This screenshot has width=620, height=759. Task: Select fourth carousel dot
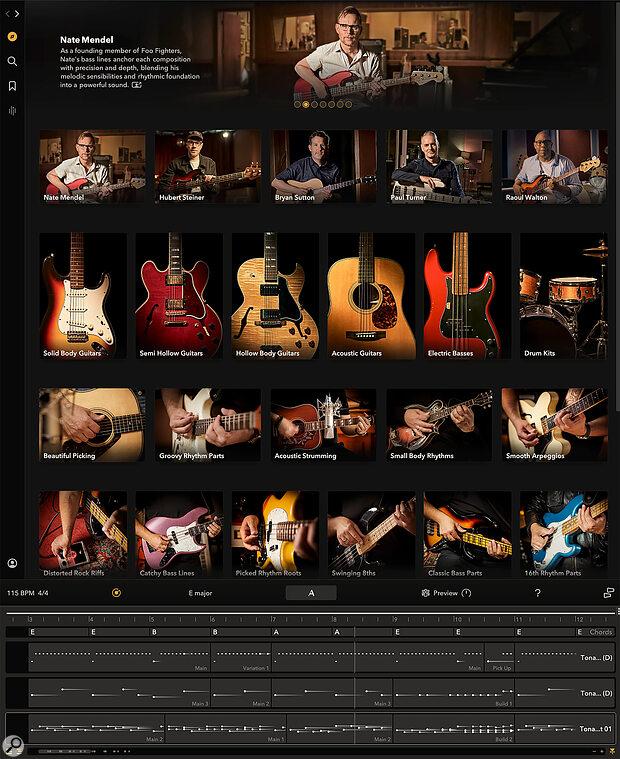(323, 104)
